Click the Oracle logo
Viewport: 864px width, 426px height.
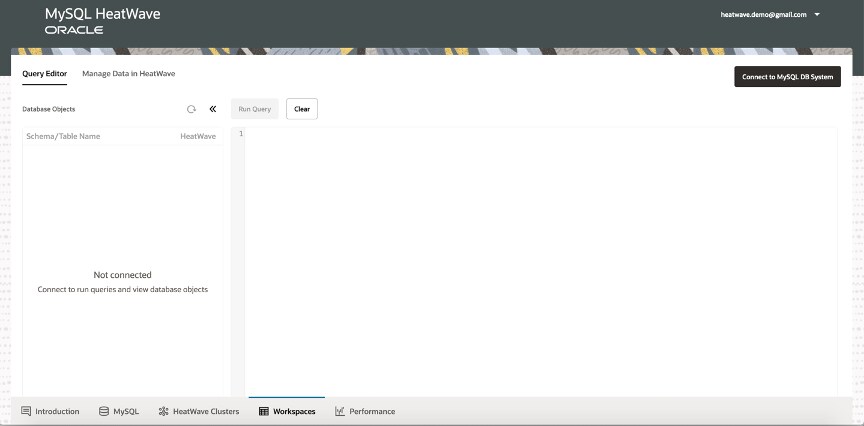pyautogui.click(x=73, y=30)
